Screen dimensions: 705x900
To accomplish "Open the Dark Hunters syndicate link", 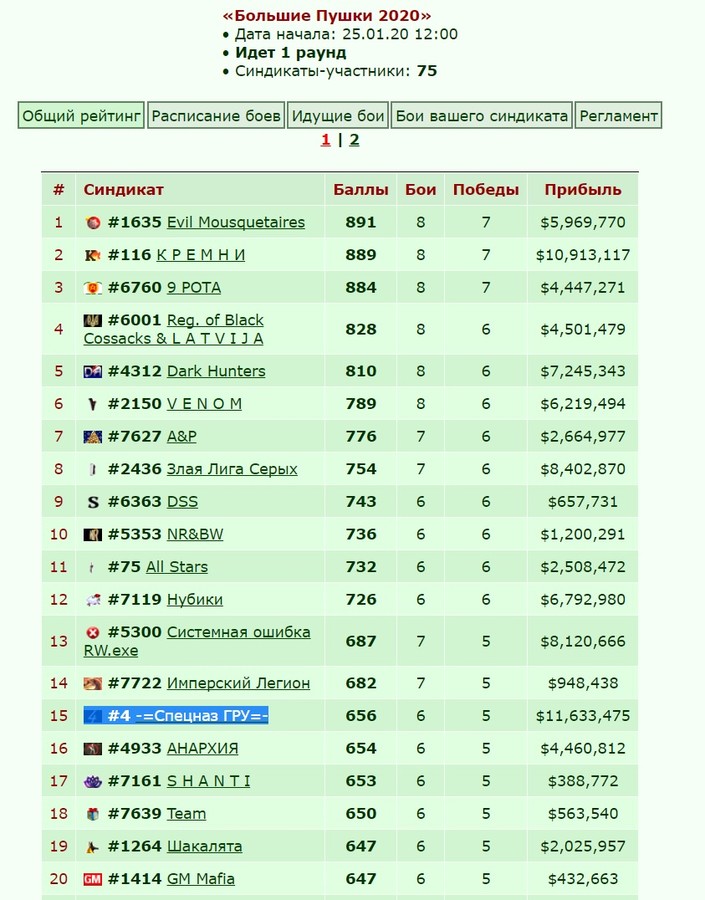I will (x=216, y=371).
